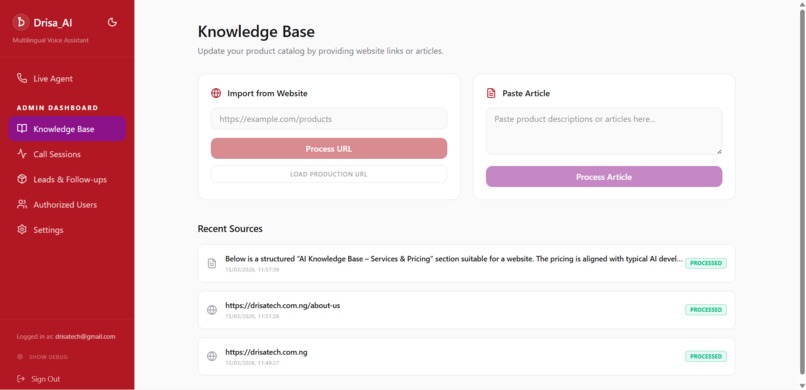Click the logout arrow icon
Image resolution: width=806 pixels, height=390 pixels.
21,379
